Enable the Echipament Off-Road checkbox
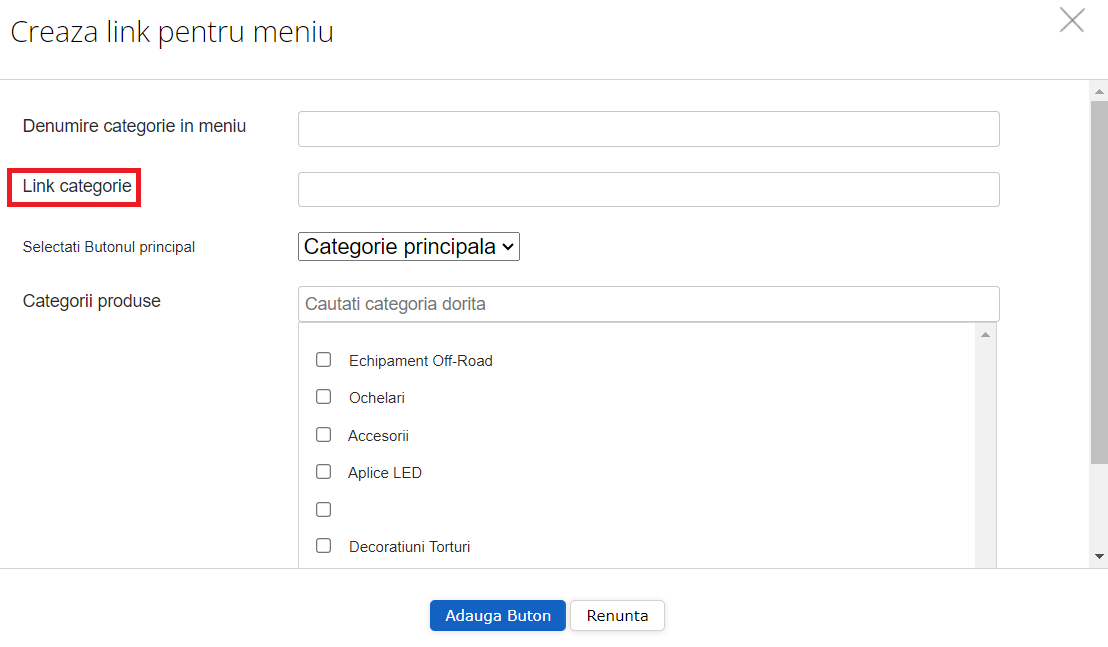Image resolution: width=1108 pixels, height=647 pixels. click(323, 359)
